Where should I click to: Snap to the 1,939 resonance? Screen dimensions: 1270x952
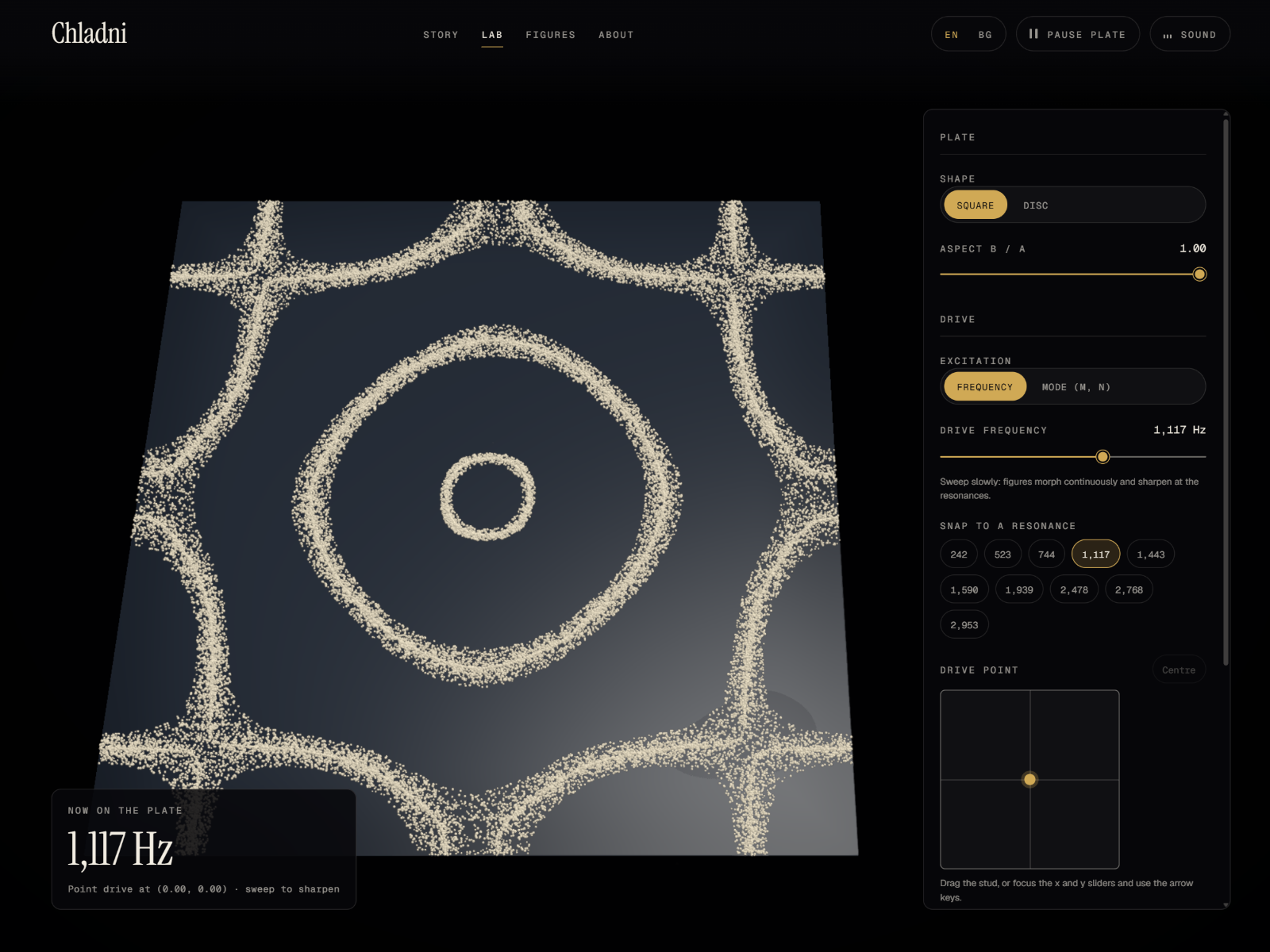pyautogui.click(x=1019, y=589)
